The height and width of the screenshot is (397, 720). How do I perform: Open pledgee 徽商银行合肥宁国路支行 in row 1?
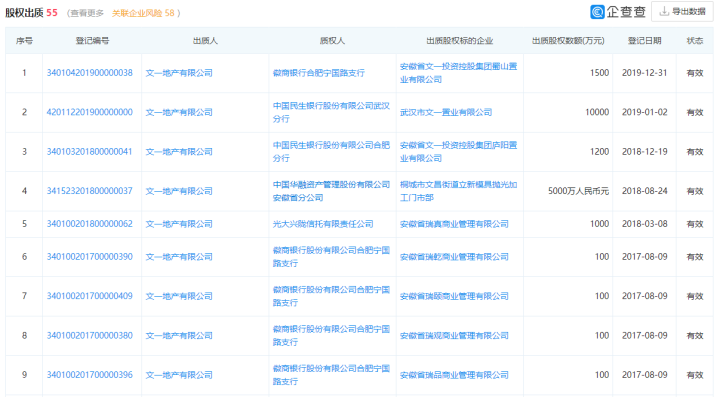point(319,73)
